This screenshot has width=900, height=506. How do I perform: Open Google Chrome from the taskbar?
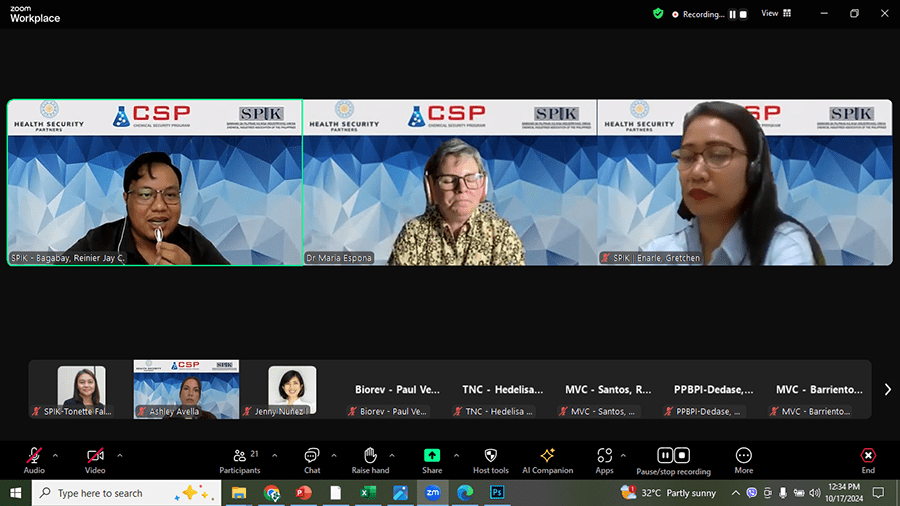coord(271,493)
